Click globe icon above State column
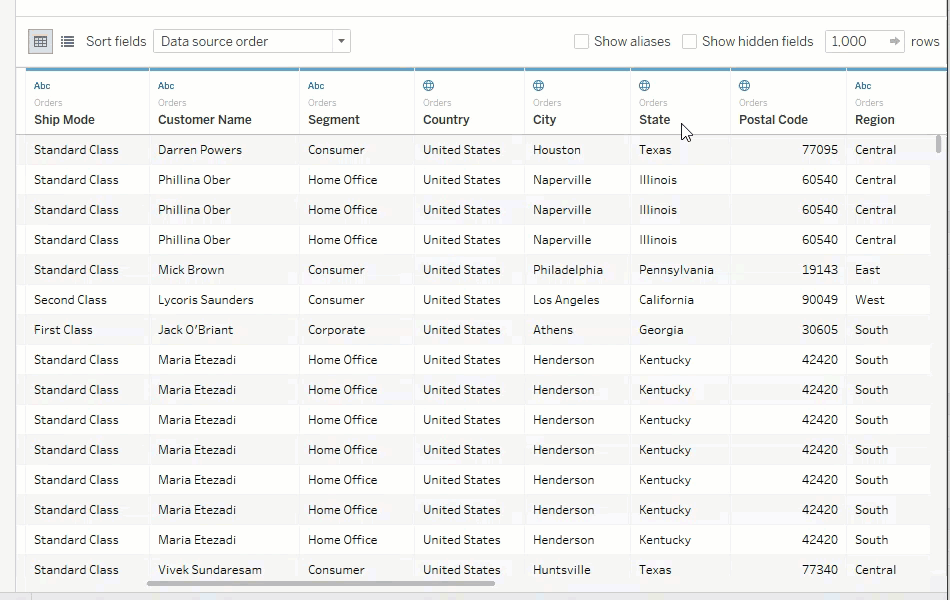 [x=645, y=86]
